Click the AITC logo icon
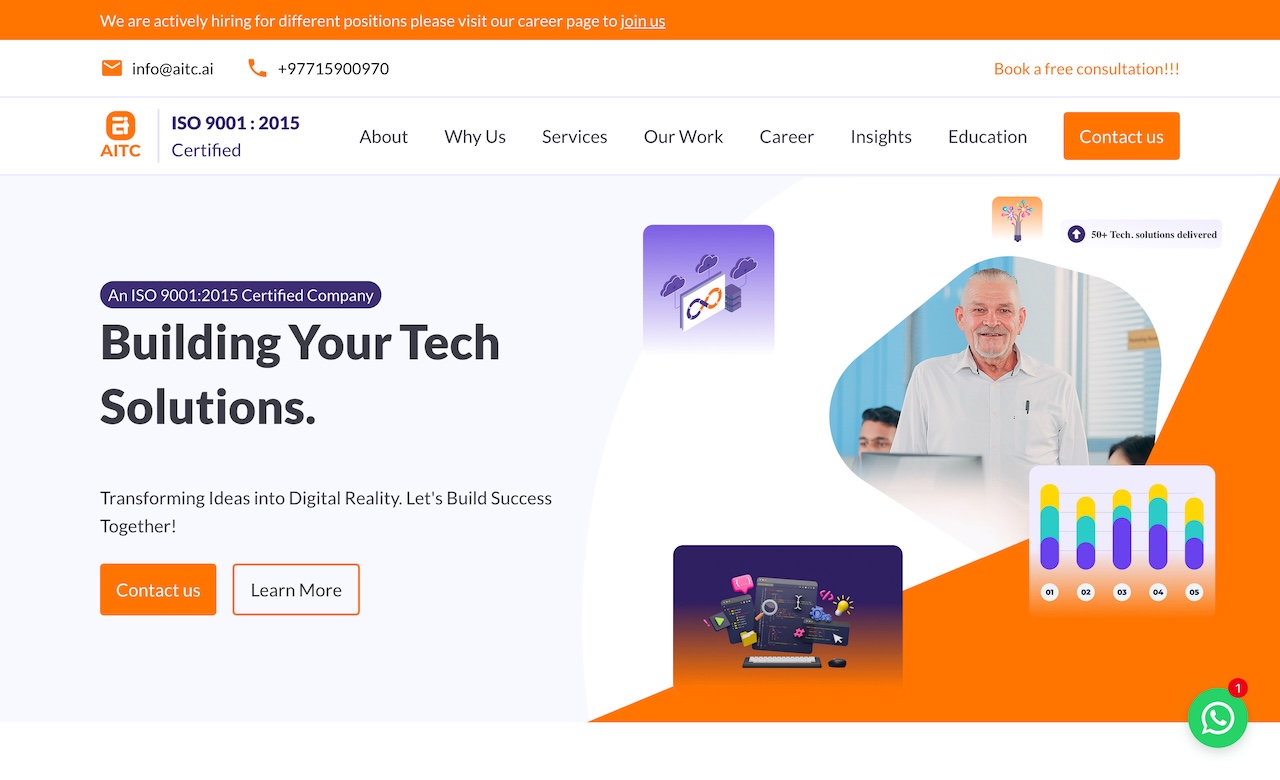This screenshot has width=1280, height=780. pos(121,135)
